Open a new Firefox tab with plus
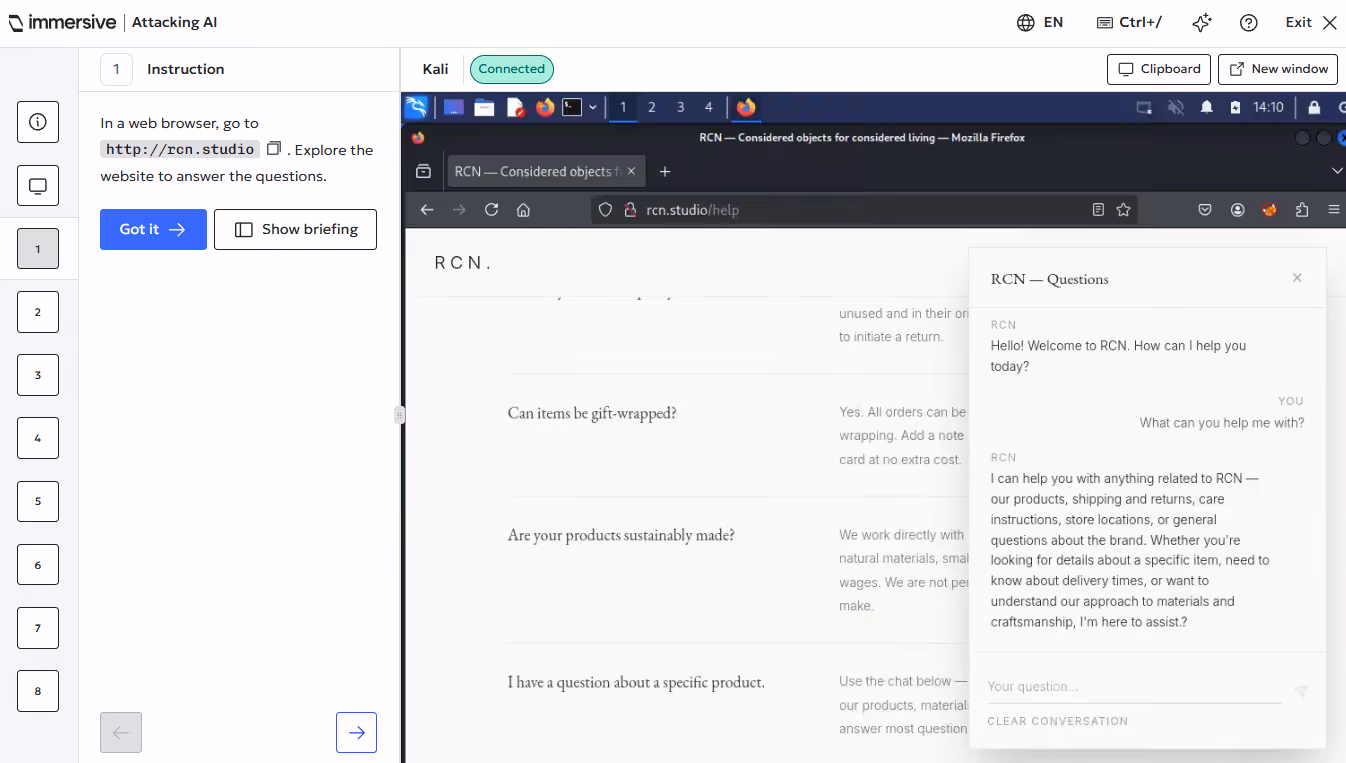 coord(665,171)
